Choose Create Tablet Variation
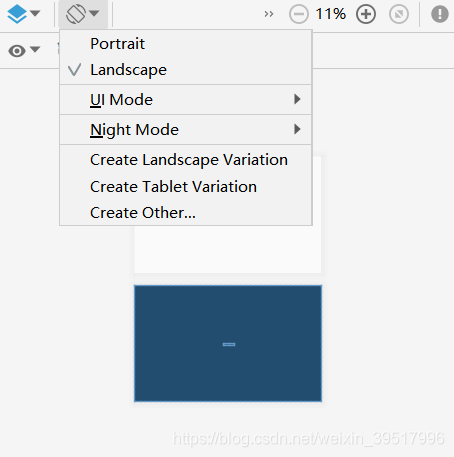 tap(186, 186)
